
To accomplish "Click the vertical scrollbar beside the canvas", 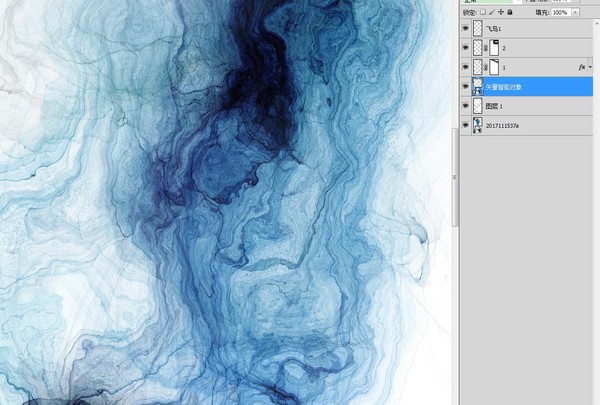I will (x=455, y=178).
